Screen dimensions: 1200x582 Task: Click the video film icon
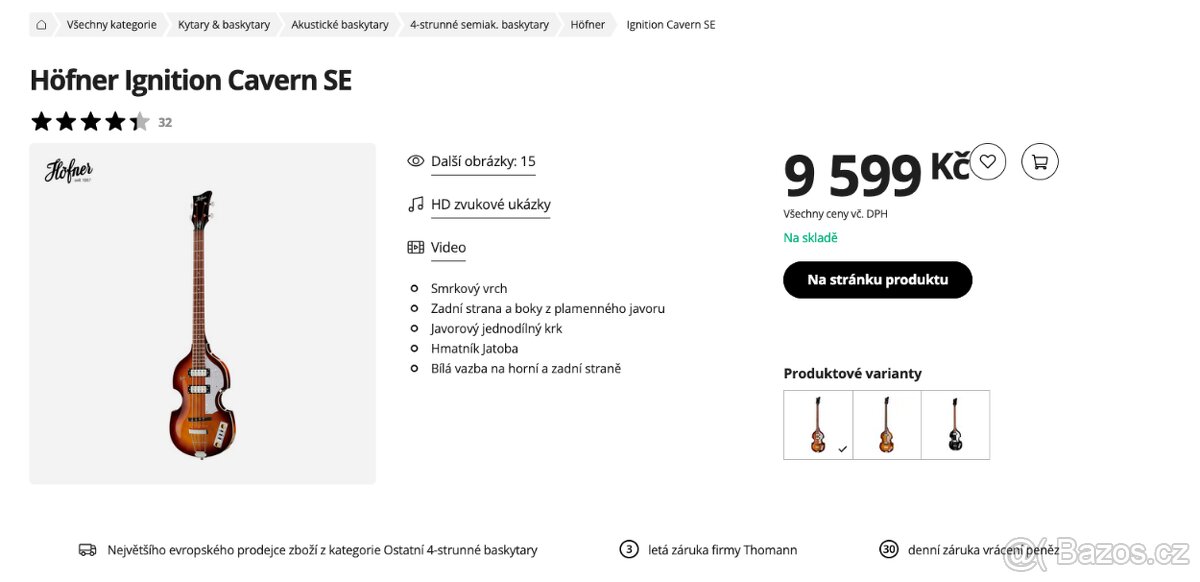416,247
